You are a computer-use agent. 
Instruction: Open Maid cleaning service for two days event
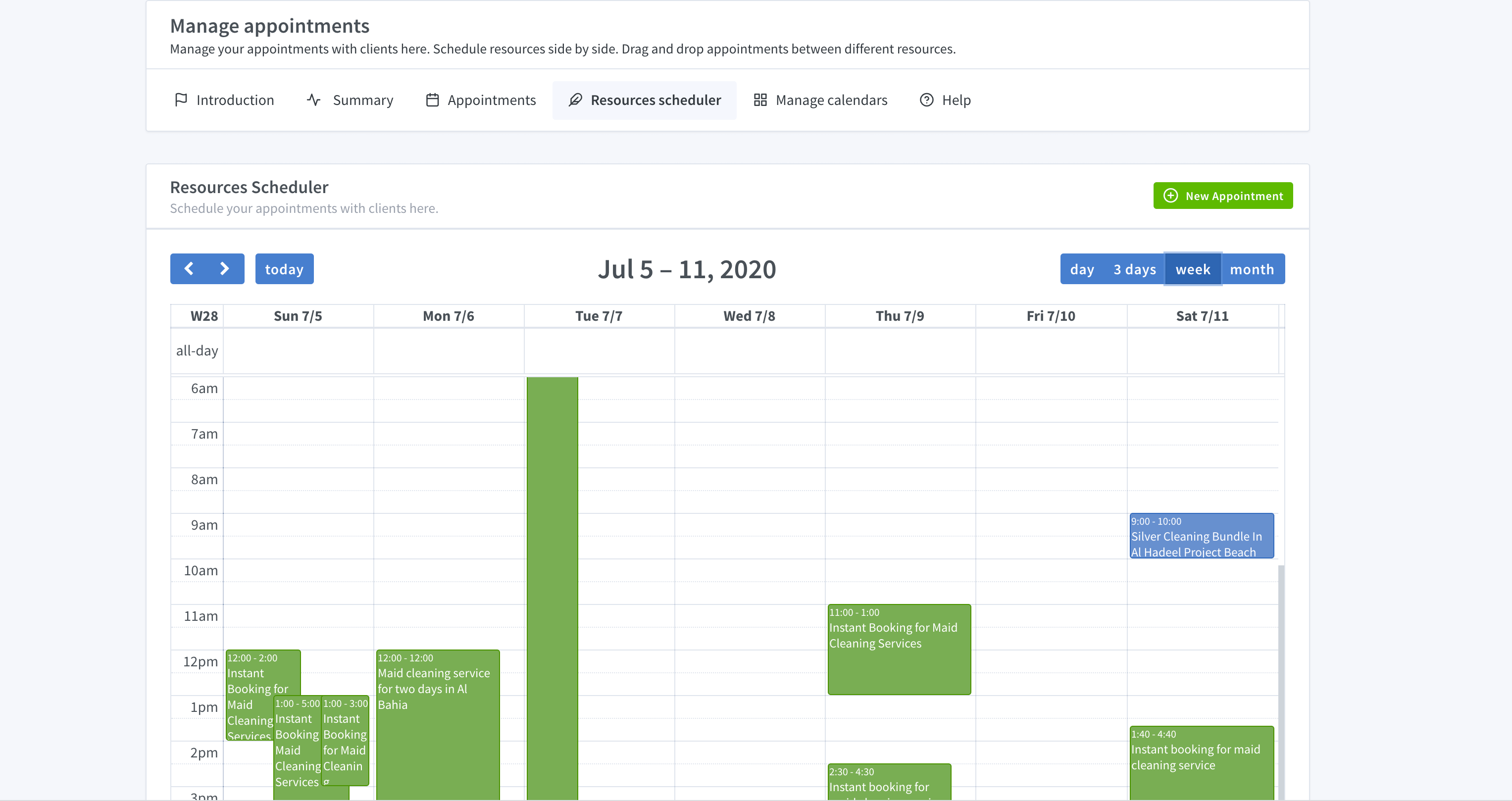click(x=438, y=725)
